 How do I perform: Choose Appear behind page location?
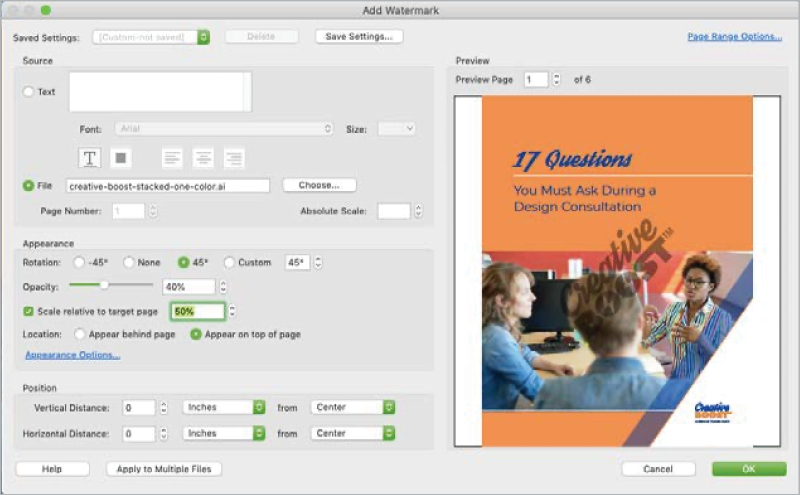point(79,334)
